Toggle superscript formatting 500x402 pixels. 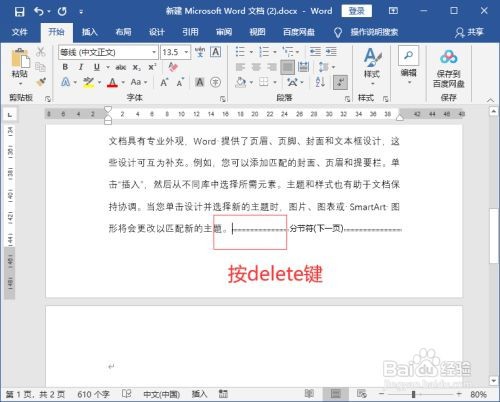[x=152, y=67]
